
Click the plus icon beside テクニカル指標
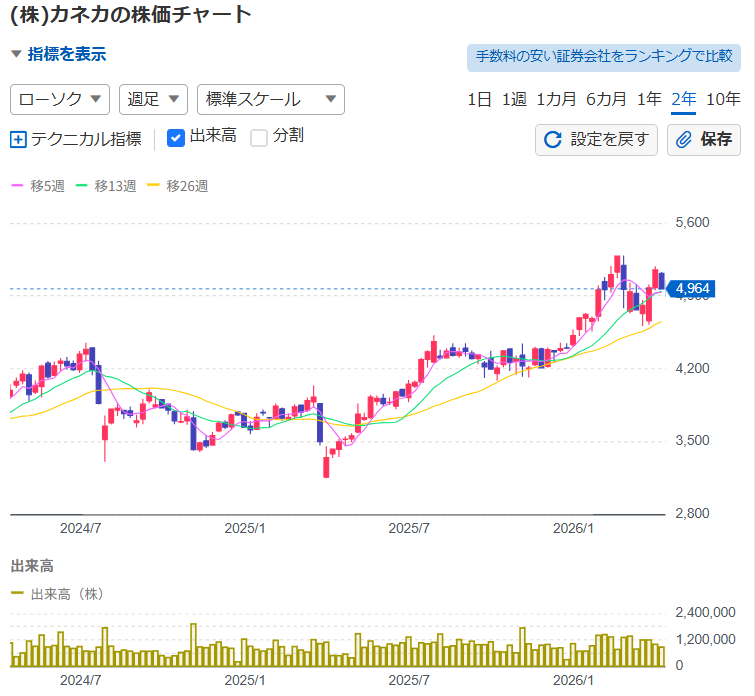point(18,139)
